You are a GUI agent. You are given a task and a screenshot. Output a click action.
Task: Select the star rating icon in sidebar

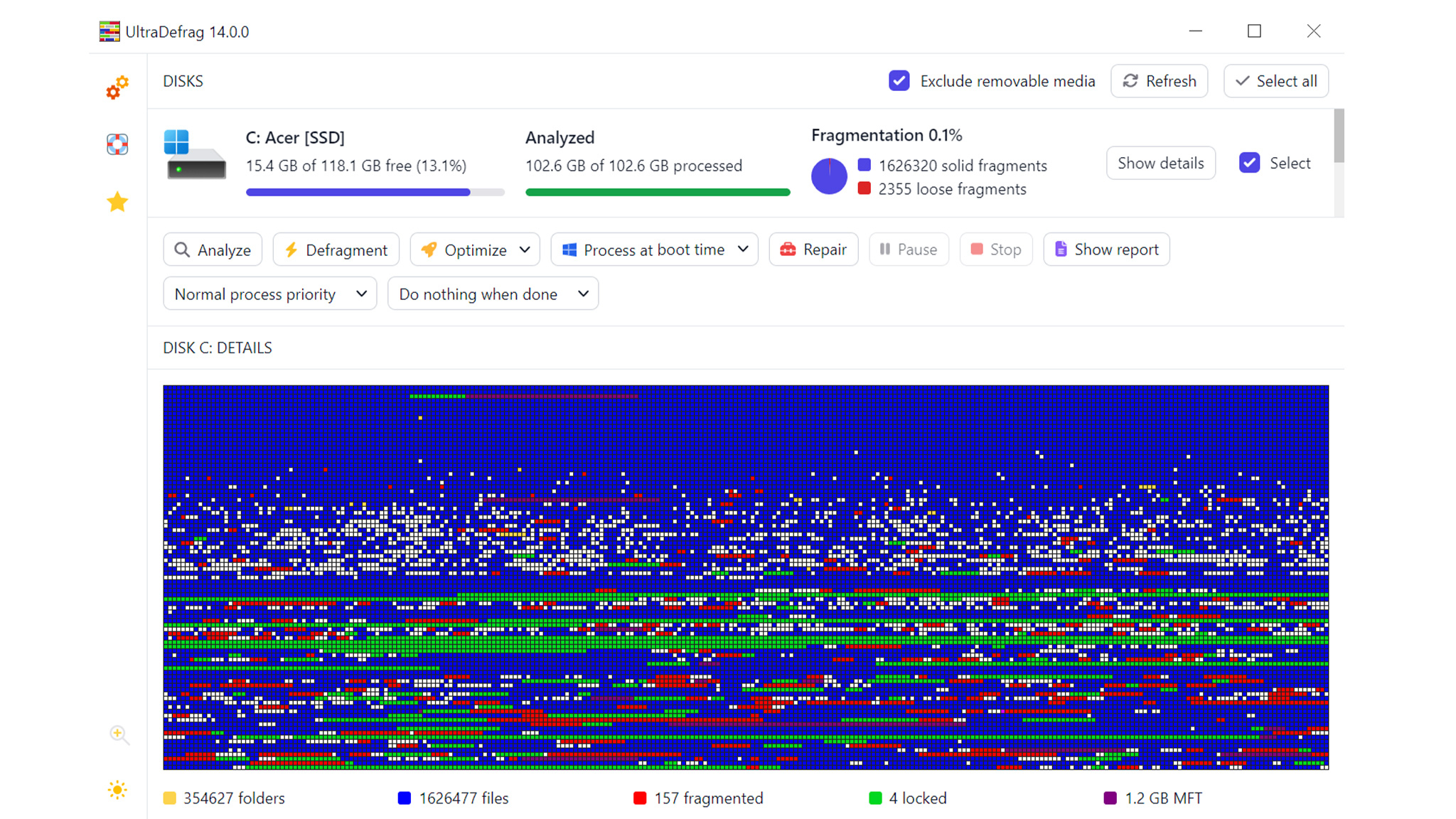click(x=117, y=202)
